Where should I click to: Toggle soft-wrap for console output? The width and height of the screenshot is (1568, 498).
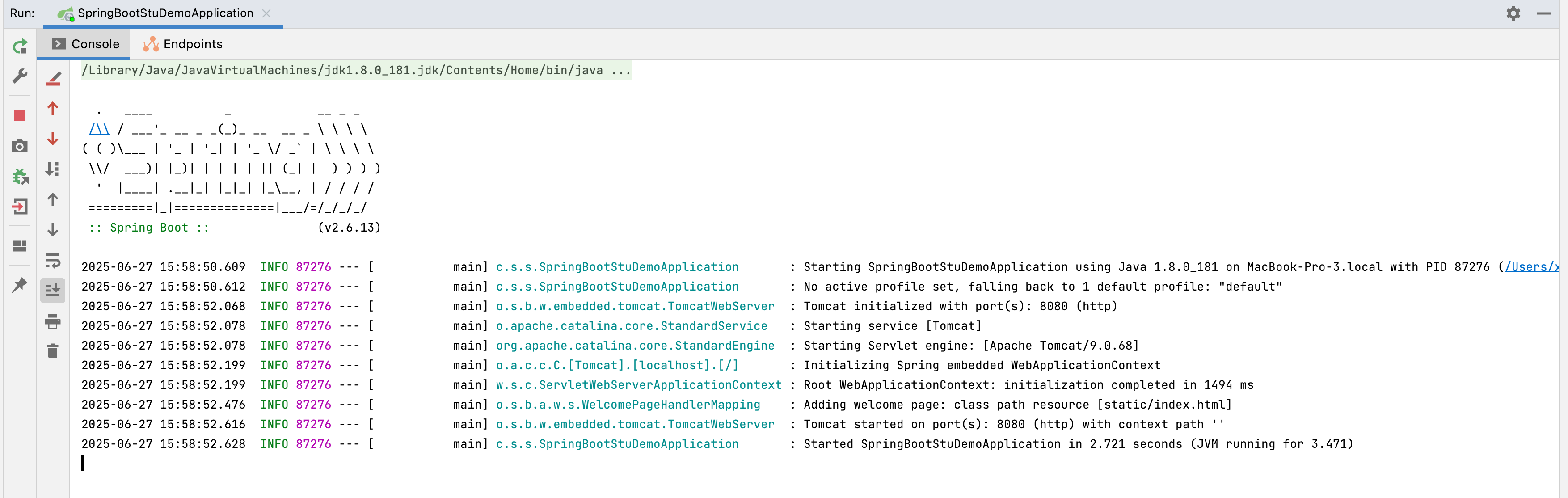[53, 261]
